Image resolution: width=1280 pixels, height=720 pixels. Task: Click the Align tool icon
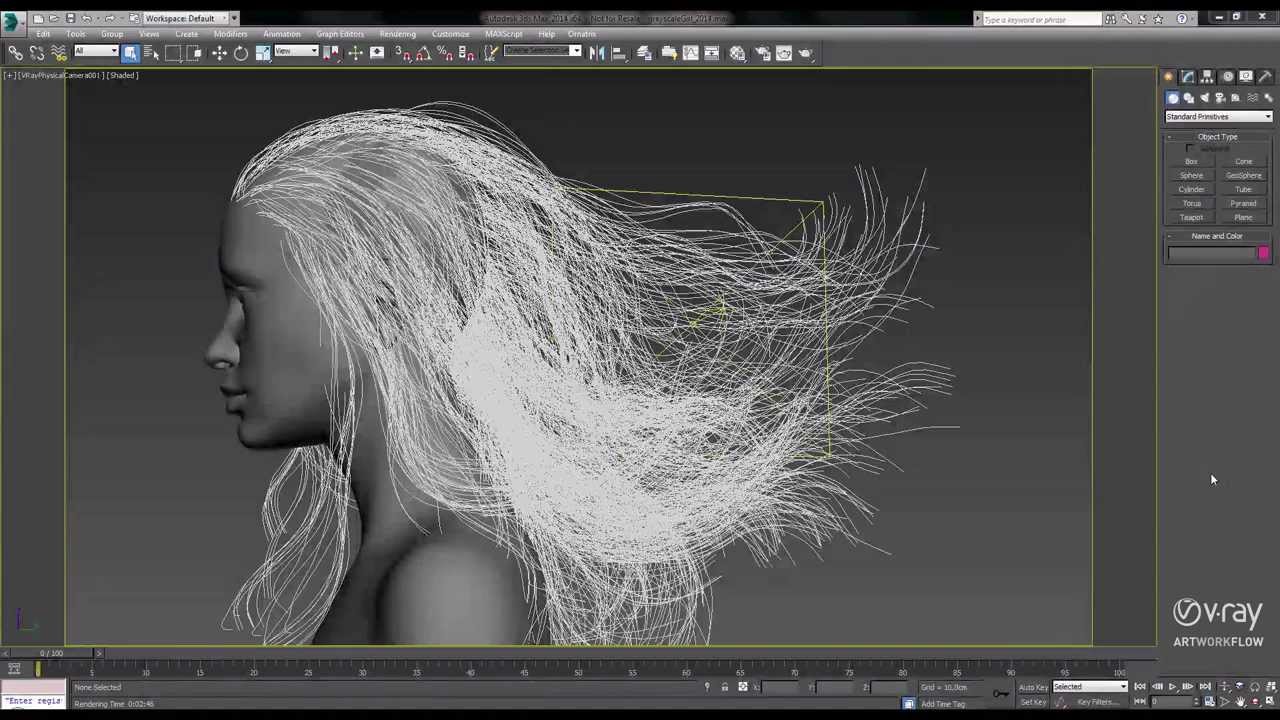(619, 53)
